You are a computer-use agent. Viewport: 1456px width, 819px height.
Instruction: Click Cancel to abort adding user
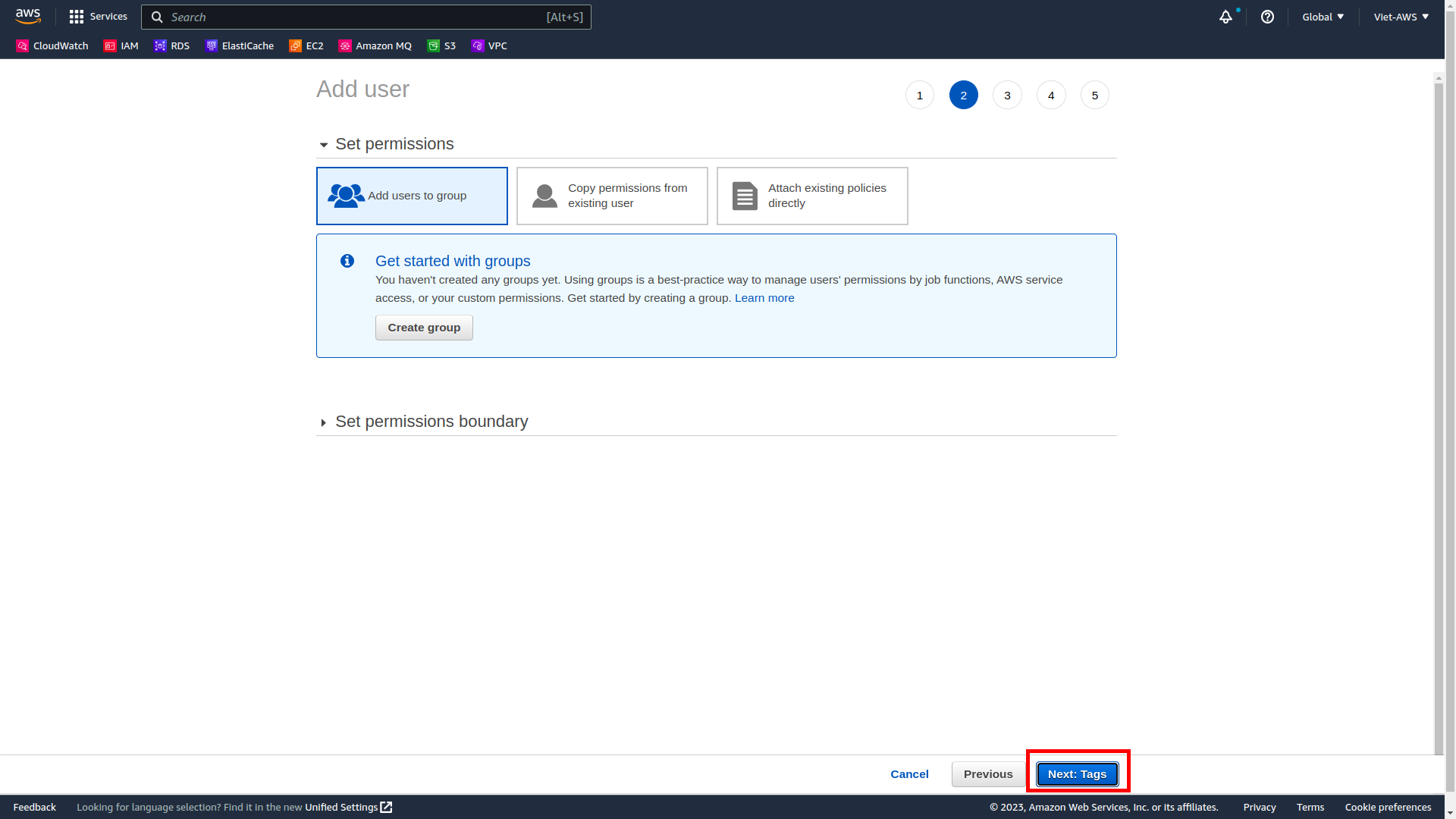click(909, 774)
